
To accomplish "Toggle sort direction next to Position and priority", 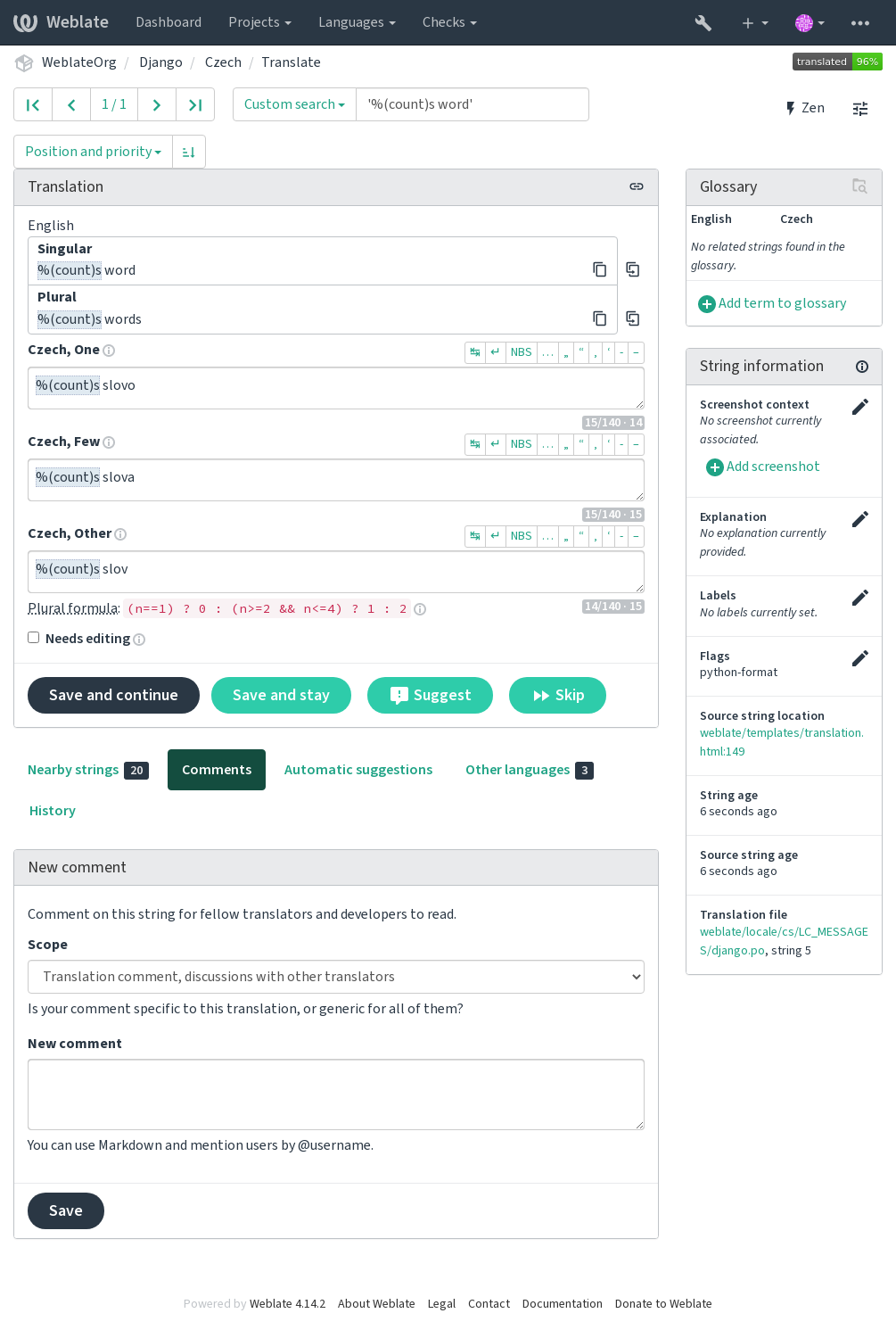I will tap(189, 152).
